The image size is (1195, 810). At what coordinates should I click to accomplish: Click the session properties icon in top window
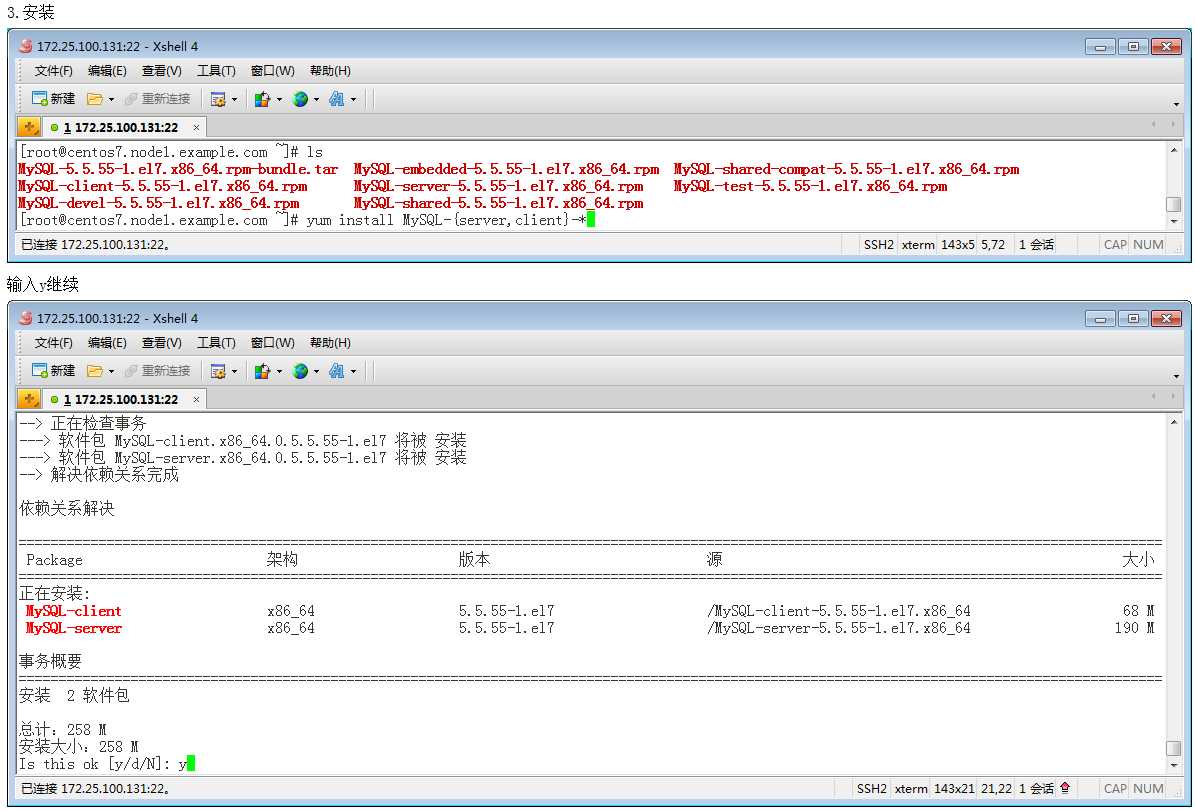click(218, 99)
